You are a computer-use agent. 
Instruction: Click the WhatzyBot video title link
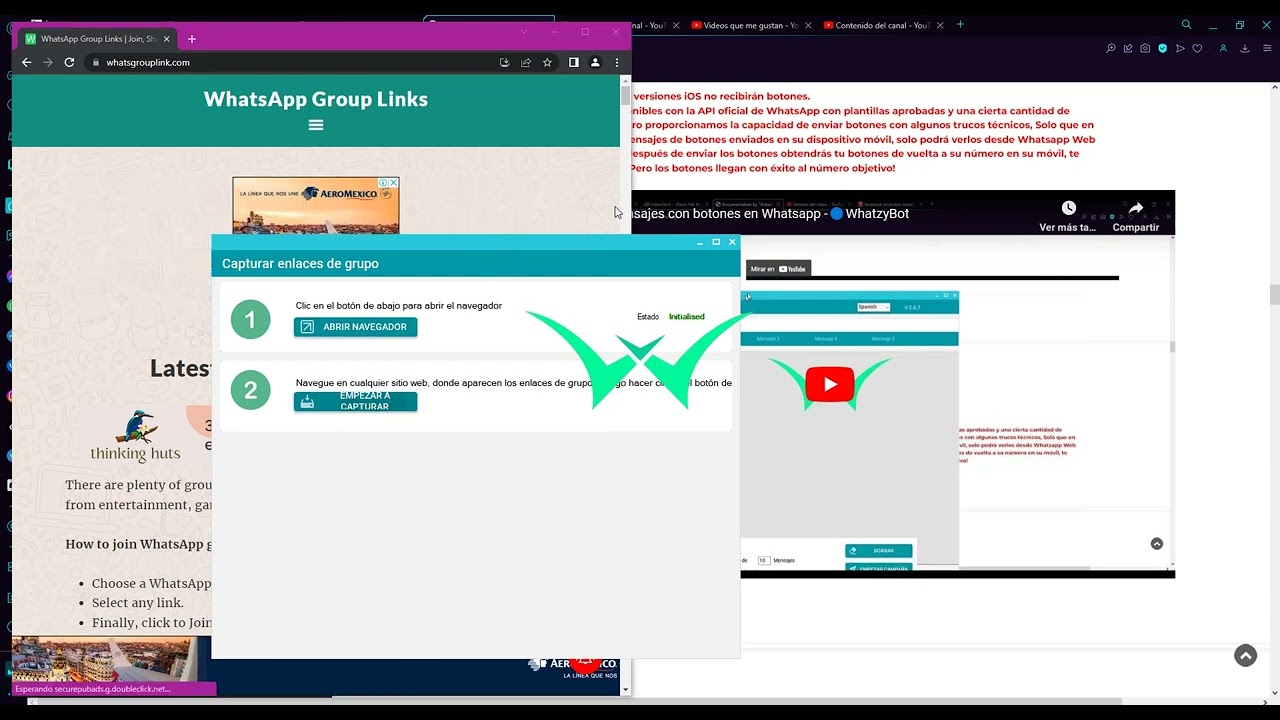[770, 214]
